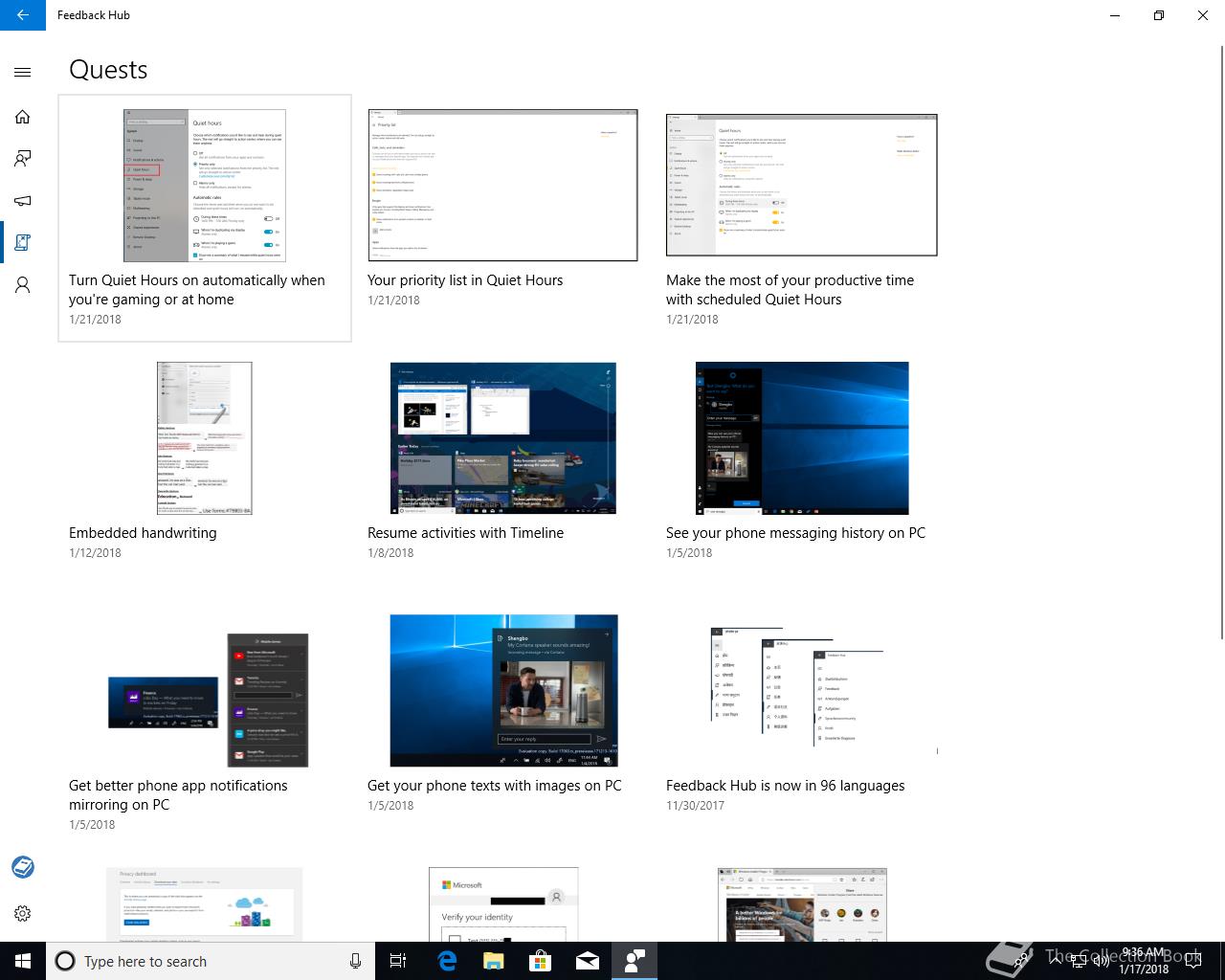The width and height of the screenshot is (1225, 980).
Task: Click the microphone in search box
Action: [355, 961]
